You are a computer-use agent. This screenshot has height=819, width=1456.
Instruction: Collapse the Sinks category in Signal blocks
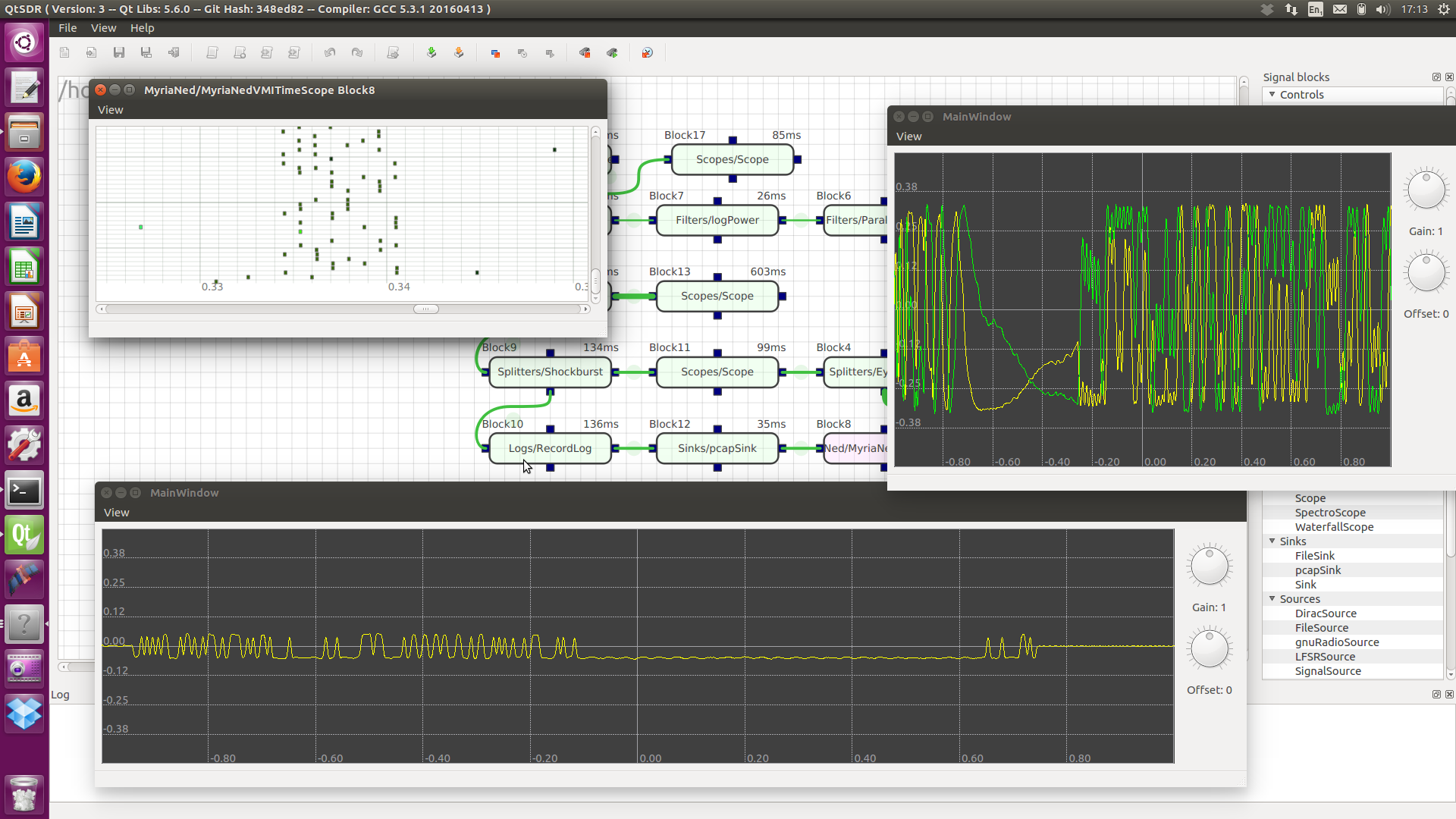1272,541
